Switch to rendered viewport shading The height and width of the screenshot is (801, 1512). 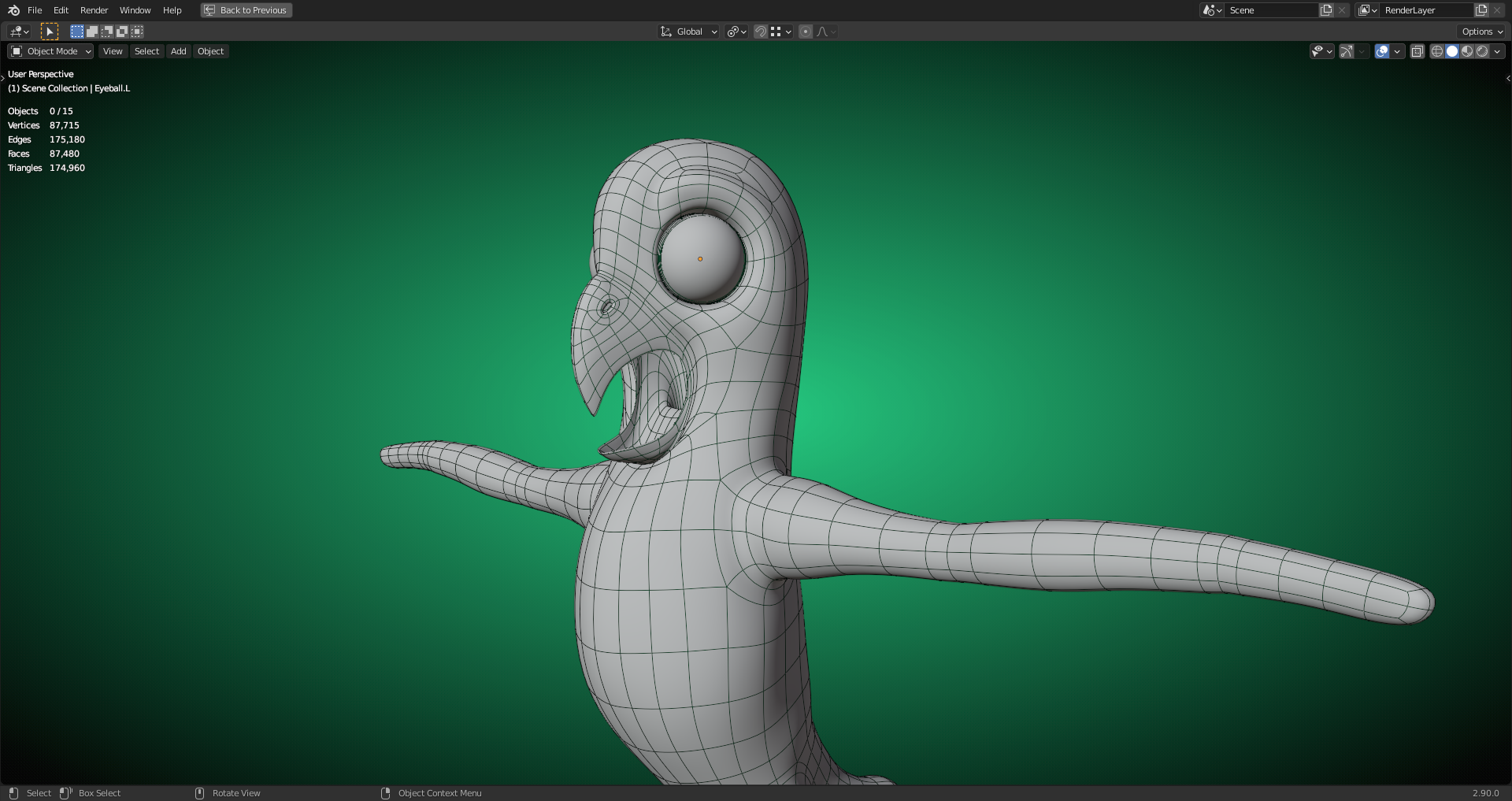click(x=1482, y=51)
